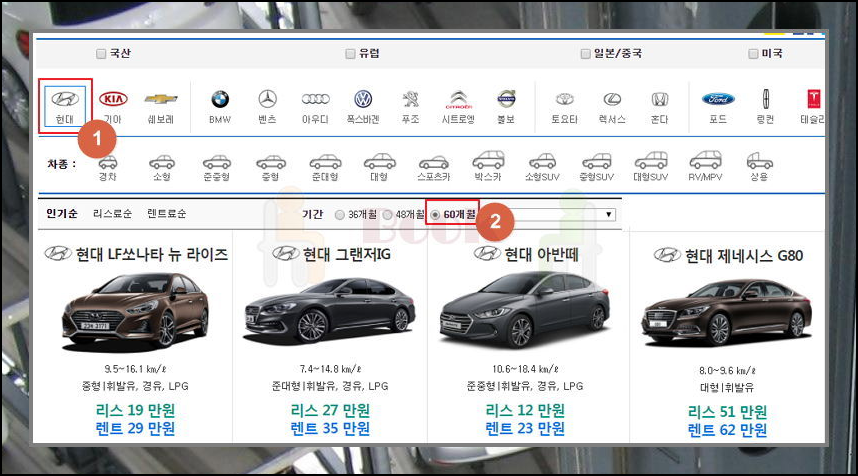This screenshot has width=858, height=476.
Task: Filter by 대형SUV car type icon
Action: pyautogui.click(x=651, y=160)
